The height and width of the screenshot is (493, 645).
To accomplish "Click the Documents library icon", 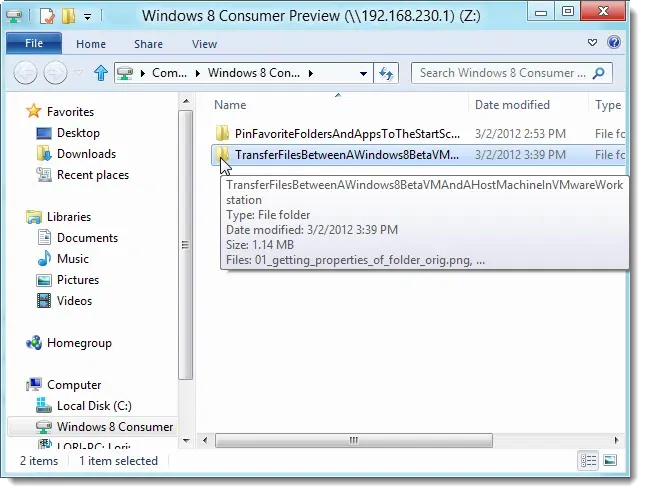I will (44, 238).
